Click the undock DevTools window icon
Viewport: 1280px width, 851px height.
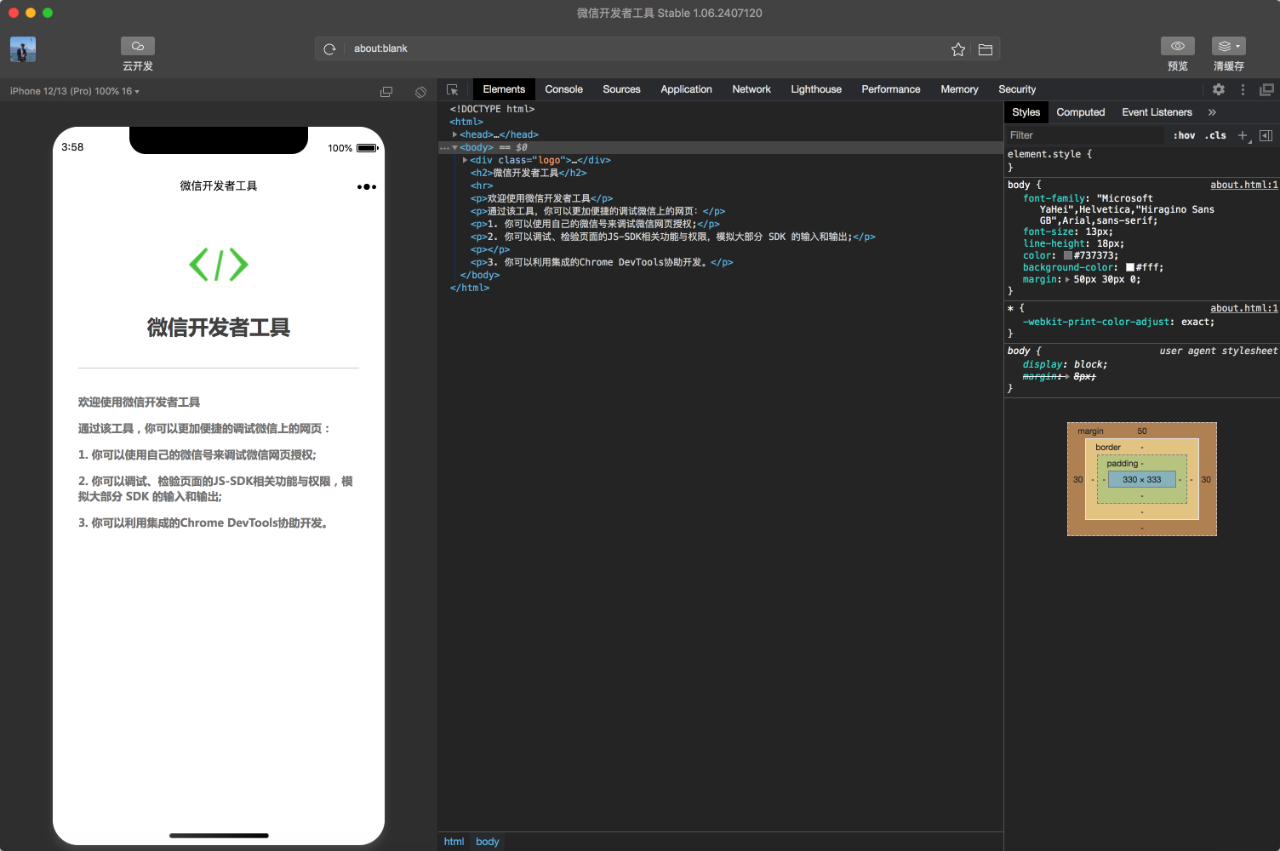pos(1267,90)
